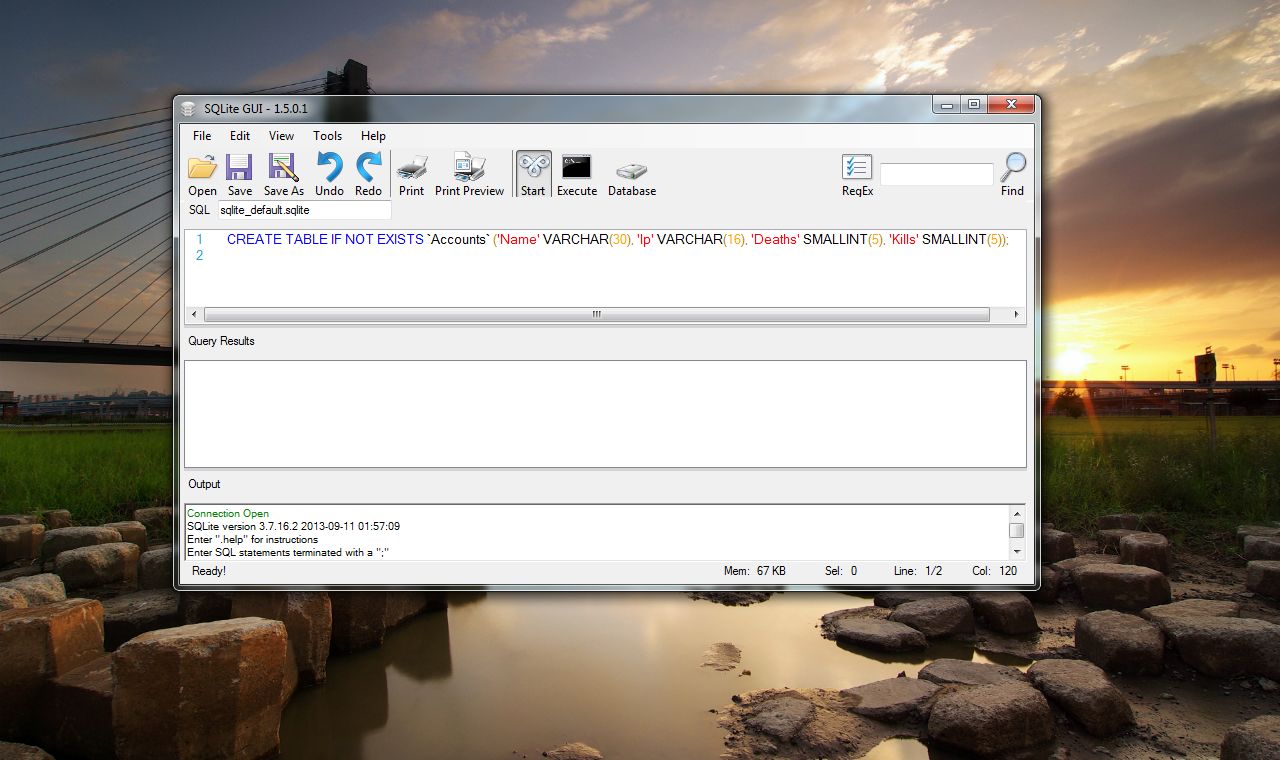Toggle the Start toolbar button
Screen dimensions: 1280x760
(x=533, y=175)
